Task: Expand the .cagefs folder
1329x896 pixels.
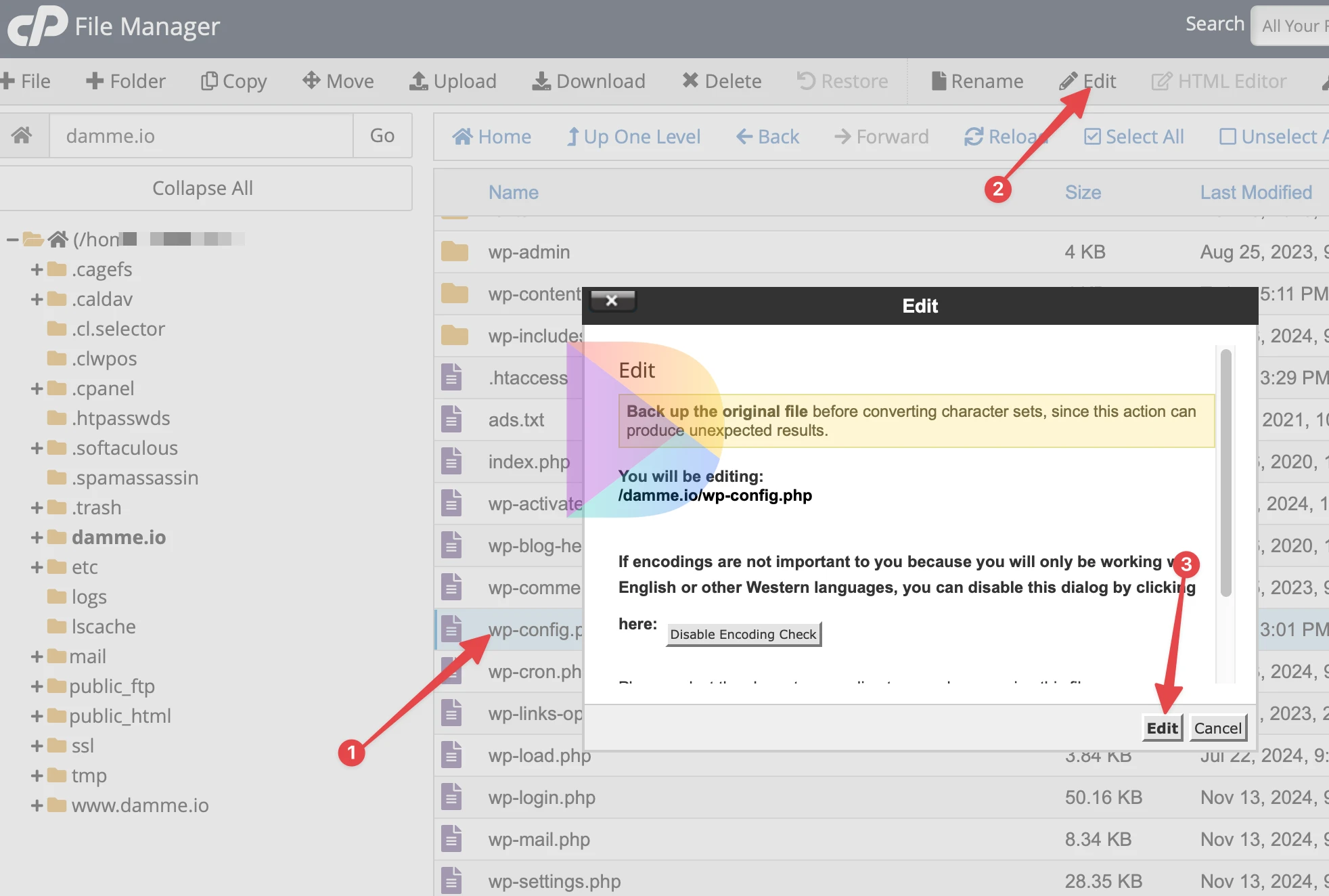Action: pos(37,269)
